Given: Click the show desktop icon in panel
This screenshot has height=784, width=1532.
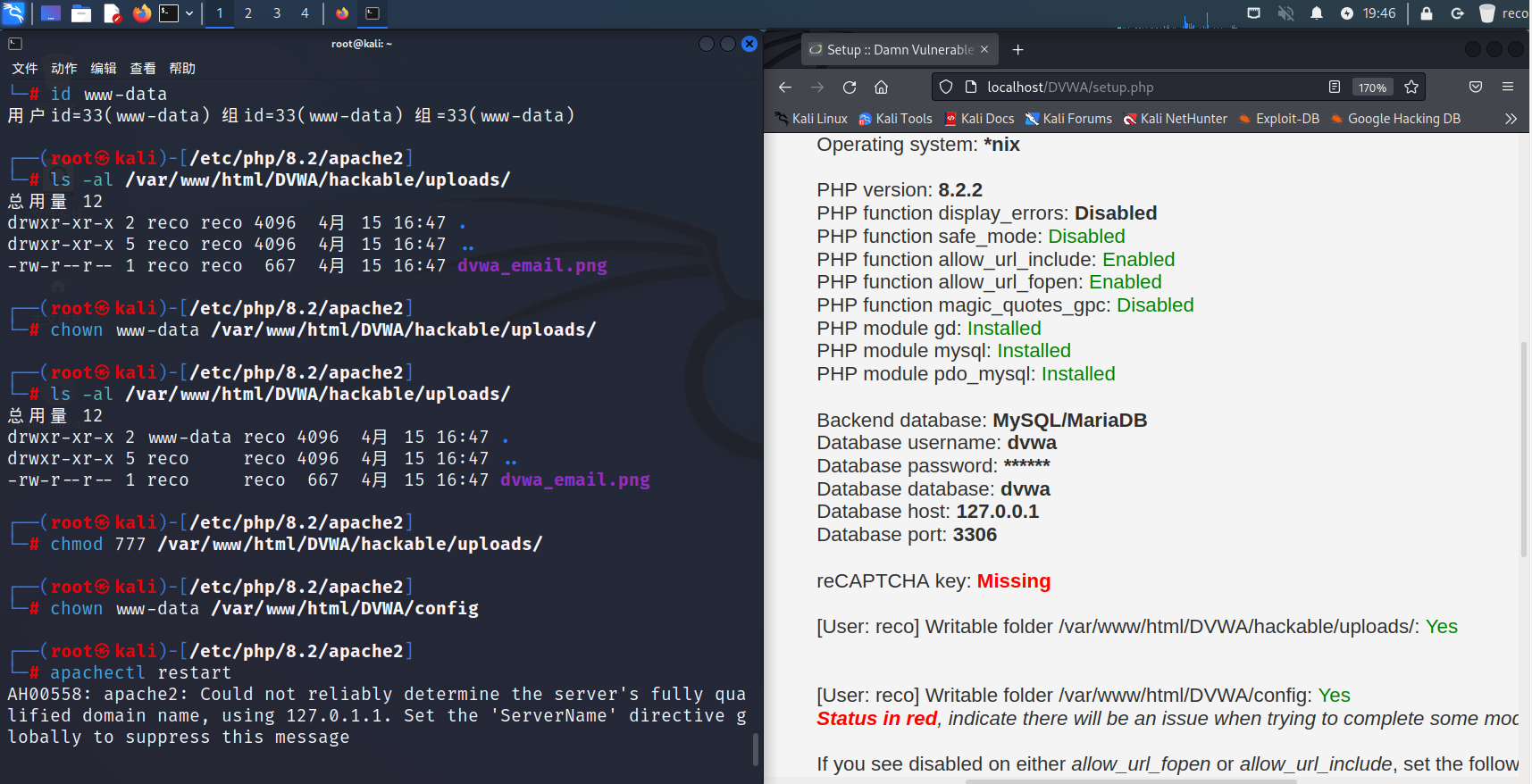Looking at the screenshot, I should [51, 13].
